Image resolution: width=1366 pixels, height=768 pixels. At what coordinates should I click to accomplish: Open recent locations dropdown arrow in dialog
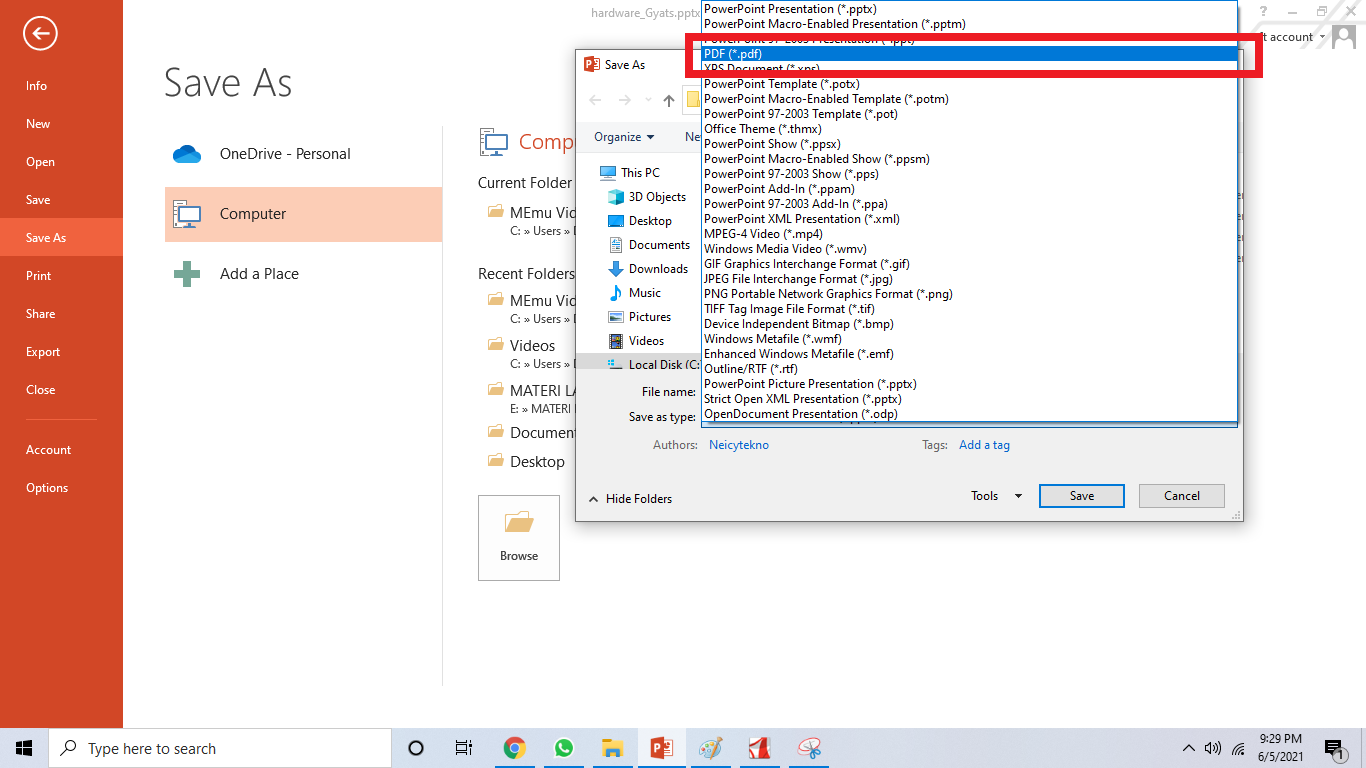(x=648, y=101)
